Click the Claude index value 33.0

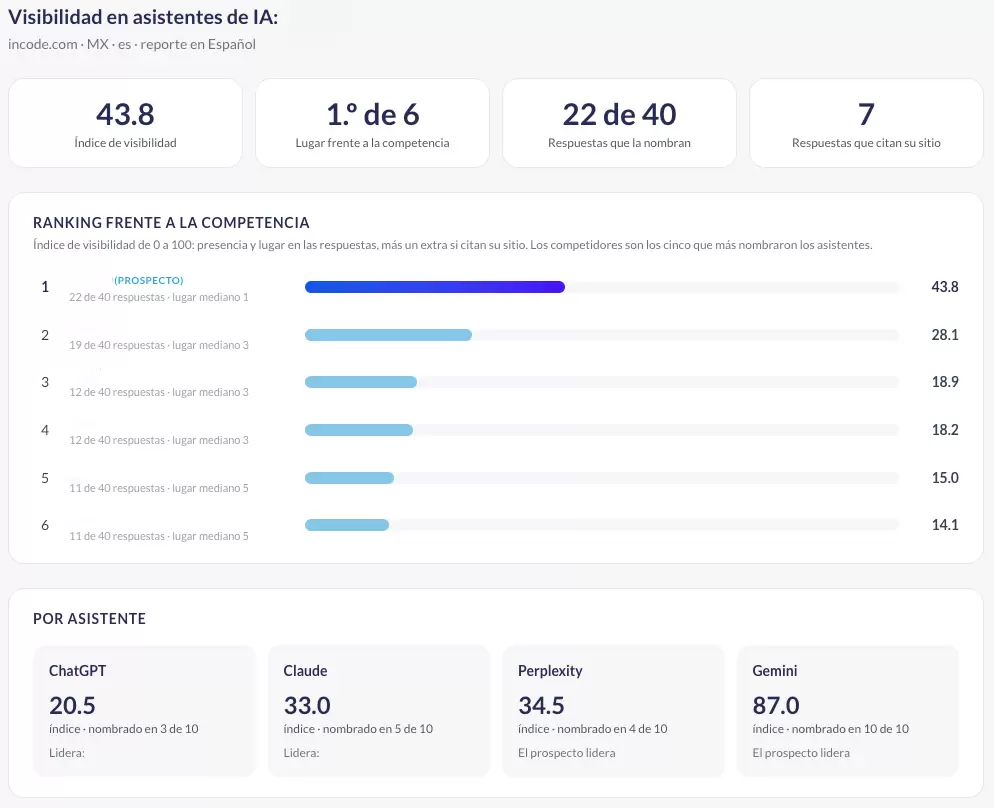coord(307,705)
